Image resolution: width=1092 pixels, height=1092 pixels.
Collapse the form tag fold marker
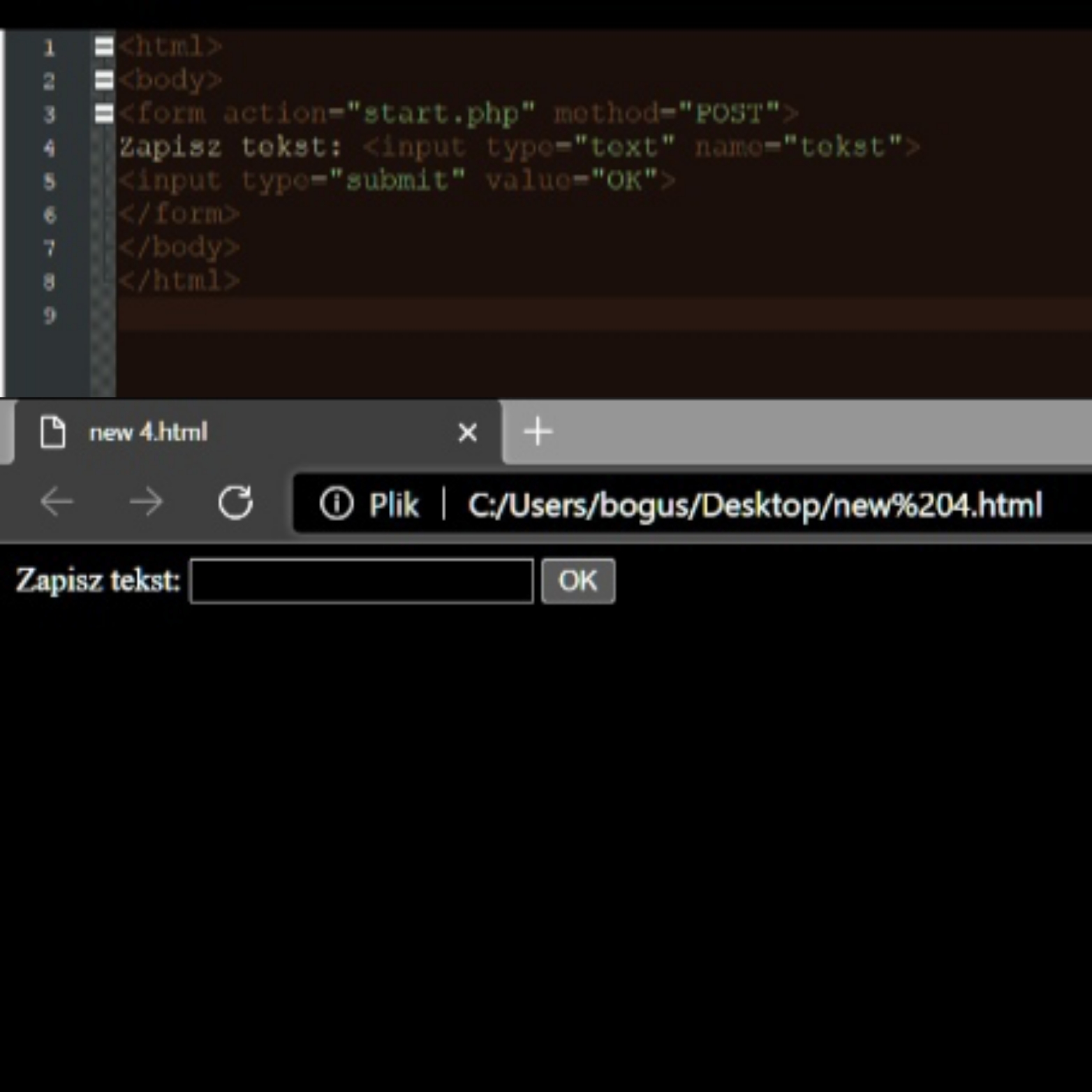[x=104, y=113]
